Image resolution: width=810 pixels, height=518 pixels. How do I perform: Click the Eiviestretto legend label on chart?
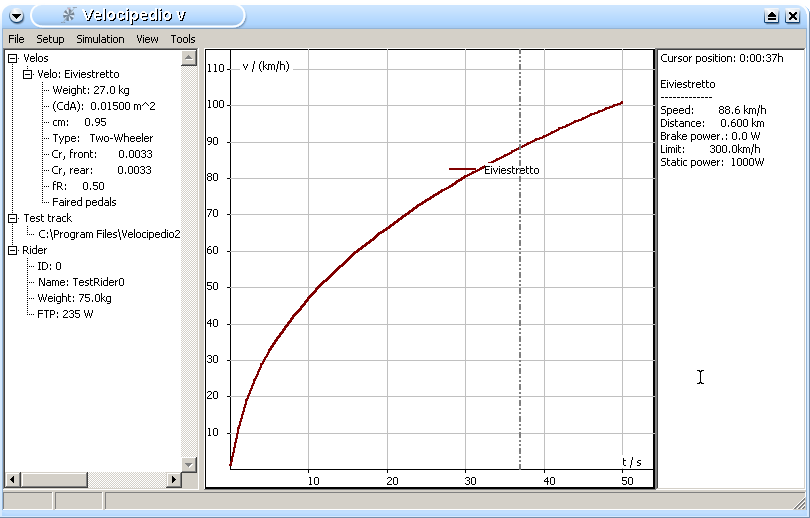click(x=511, y=170)
